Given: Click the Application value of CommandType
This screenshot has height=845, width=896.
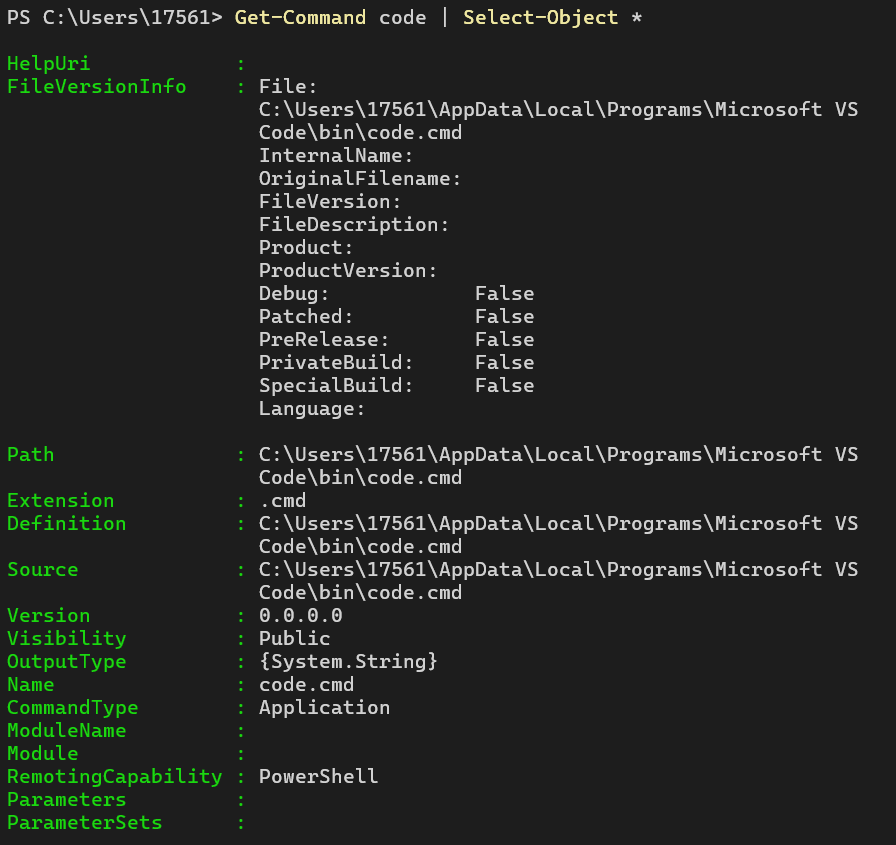Looking at the screenshot, I should 324,708.
